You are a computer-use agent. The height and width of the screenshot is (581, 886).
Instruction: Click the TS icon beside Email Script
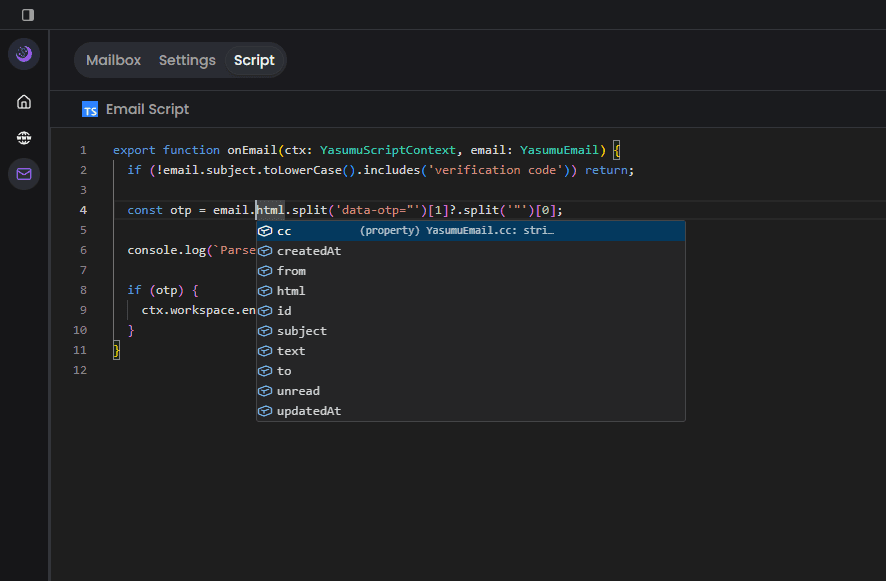pos(91,109)
